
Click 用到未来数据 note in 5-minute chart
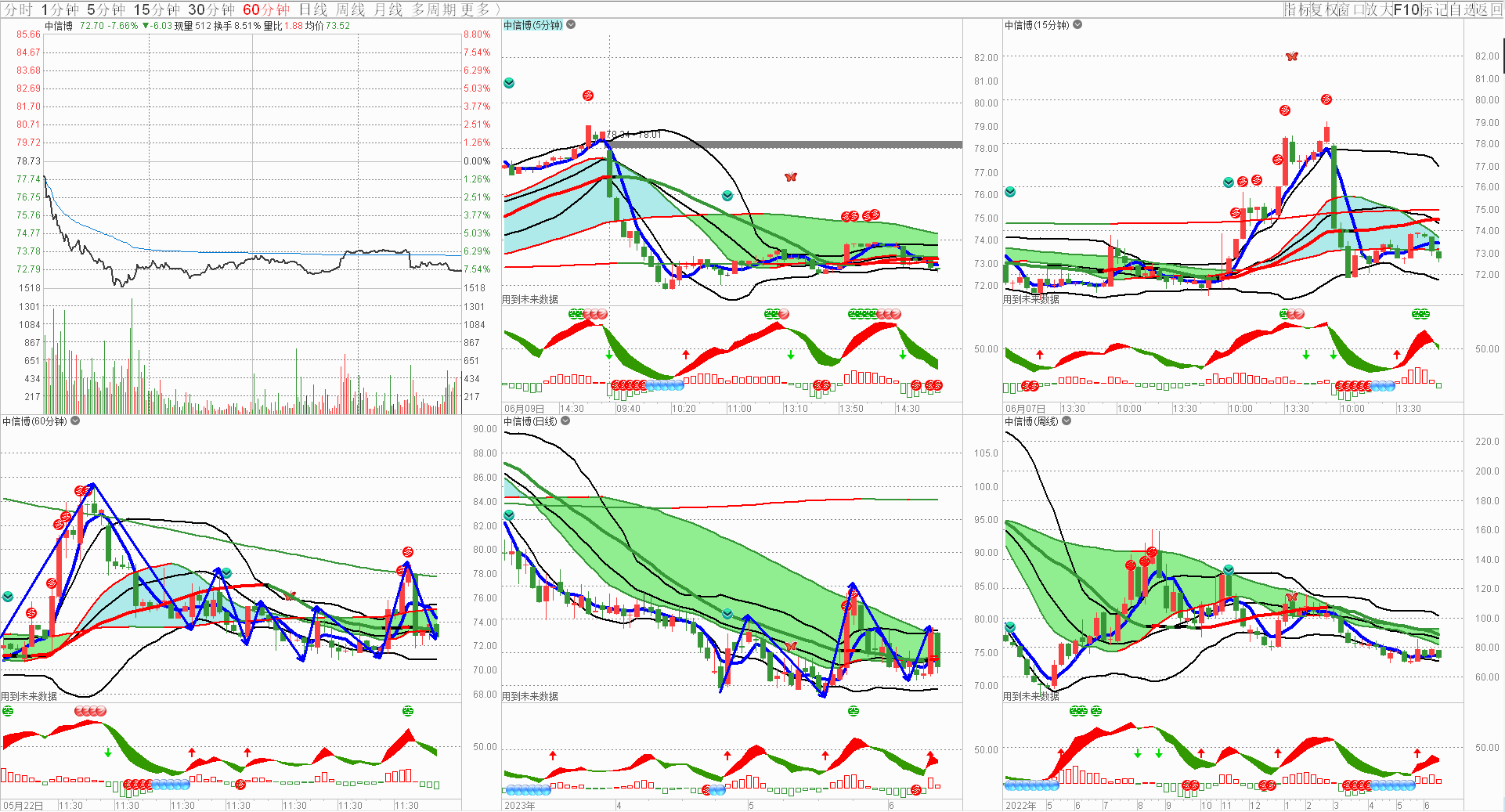pos(530,299)
